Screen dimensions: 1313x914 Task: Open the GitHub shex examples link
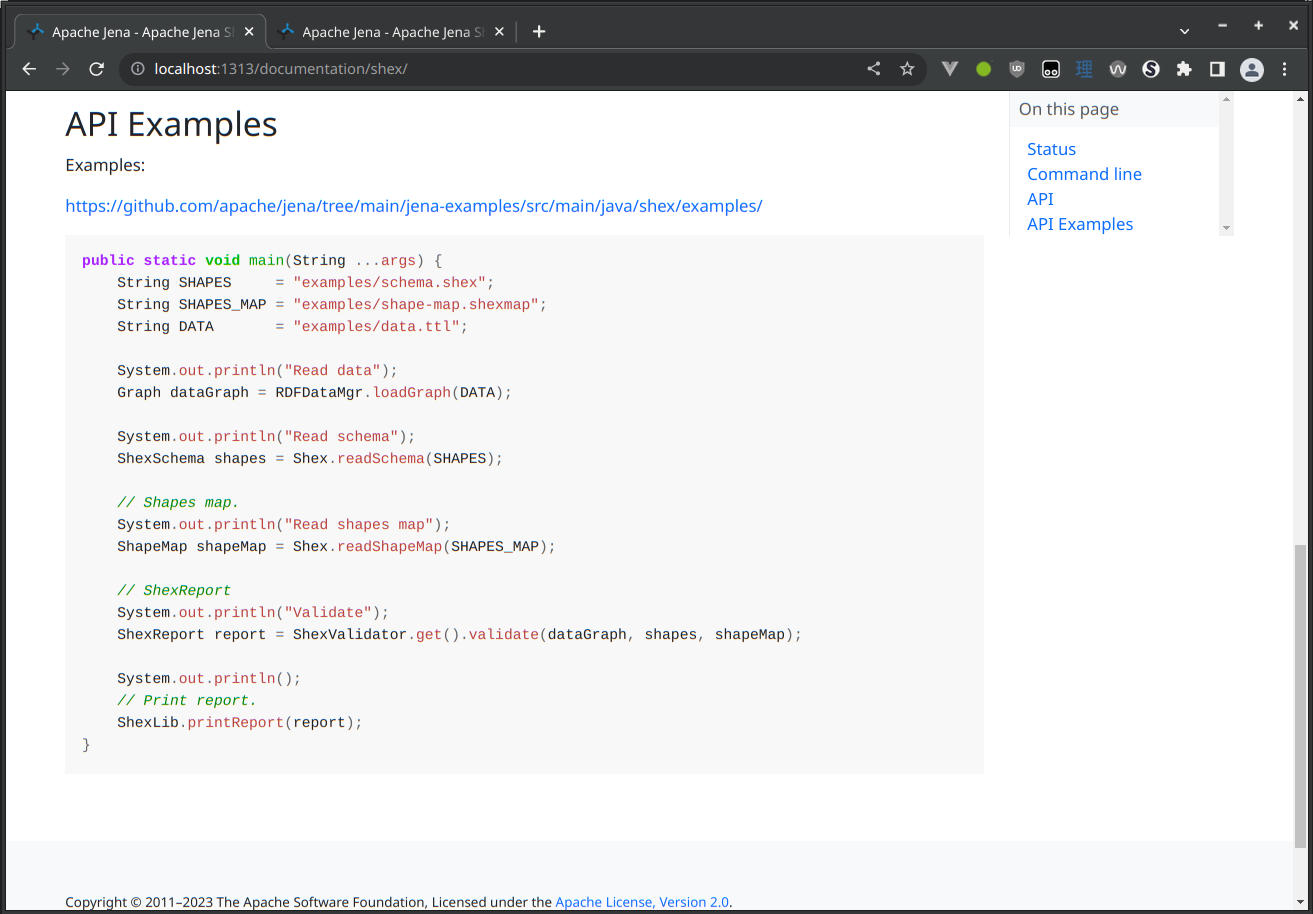pos(414,206)
